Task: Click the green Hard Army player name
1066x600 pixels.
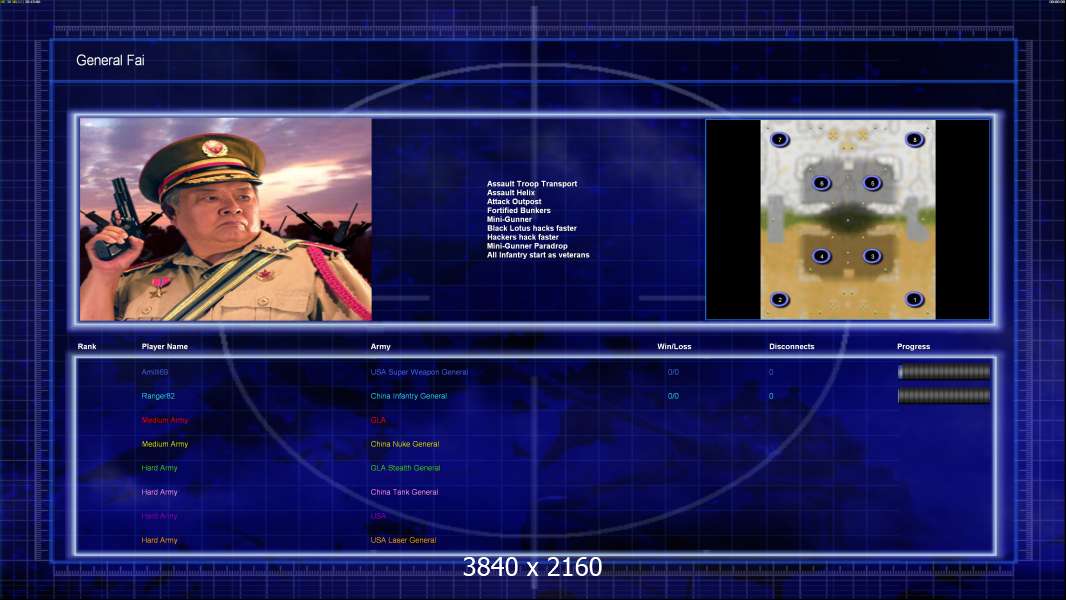Action: coord(159,468)
